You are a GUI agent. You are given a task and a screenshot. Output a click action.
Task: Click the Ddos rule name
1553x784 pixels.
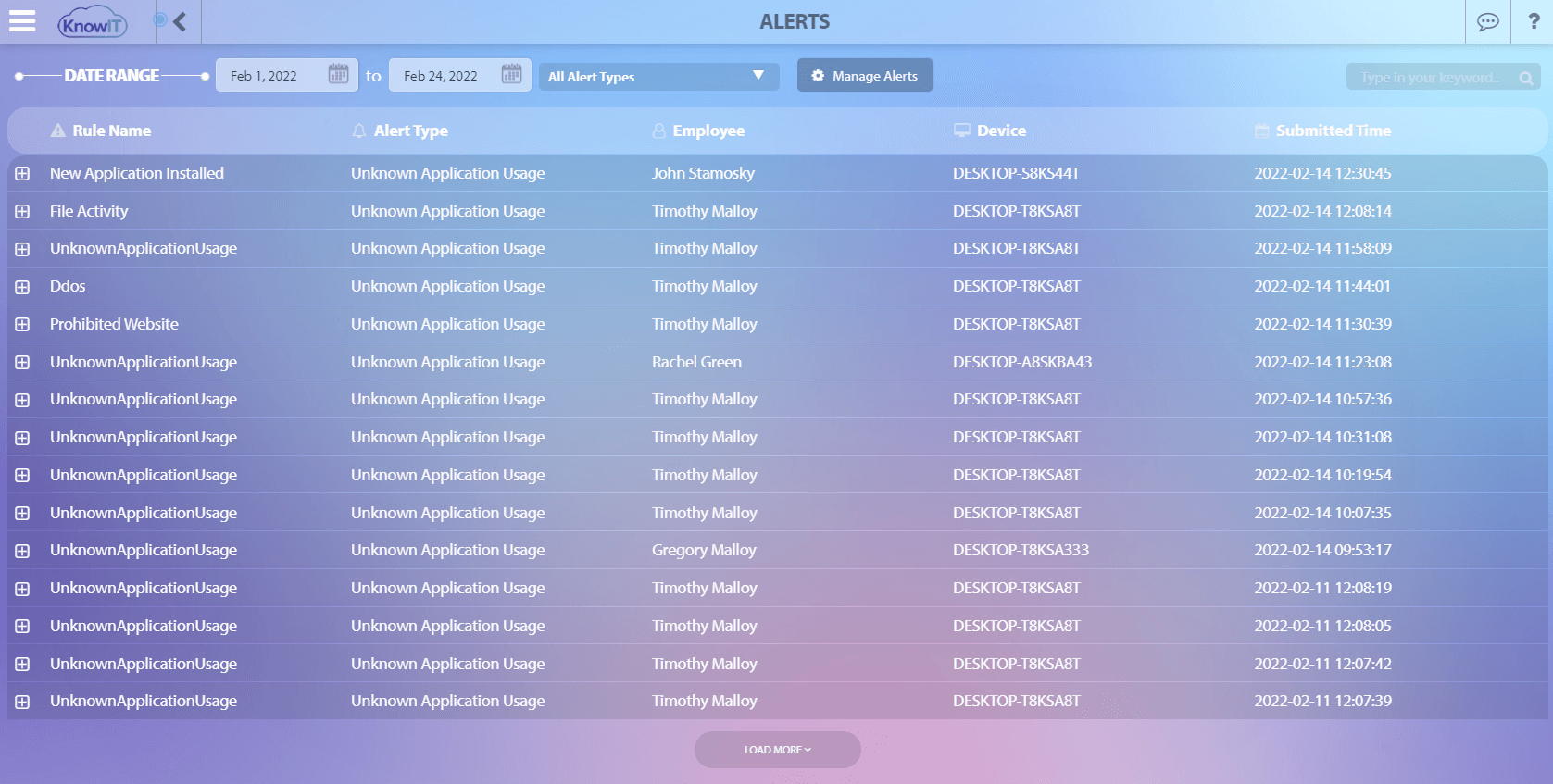68,286
